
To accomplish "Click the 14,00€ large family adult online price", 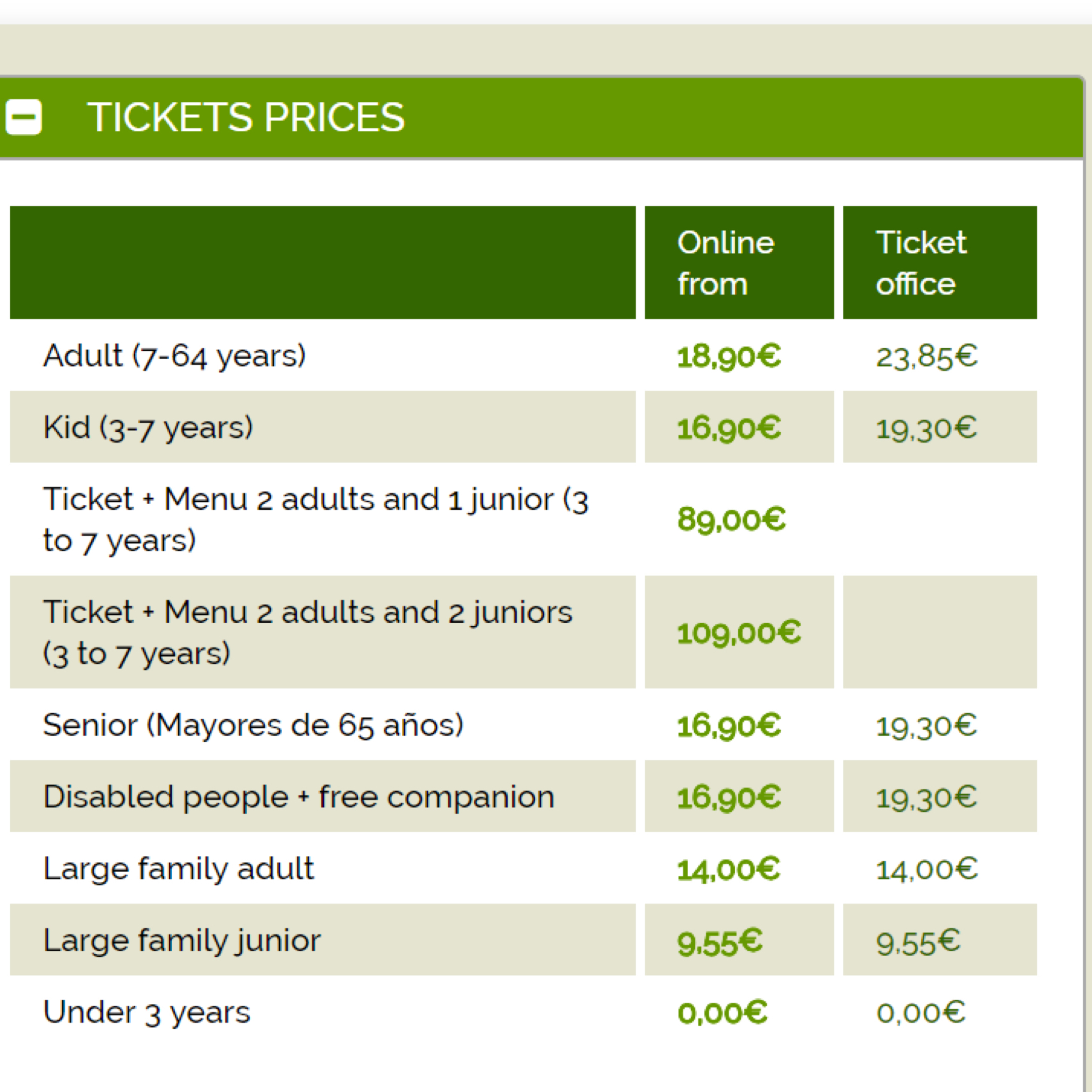I will click(729, 869).
